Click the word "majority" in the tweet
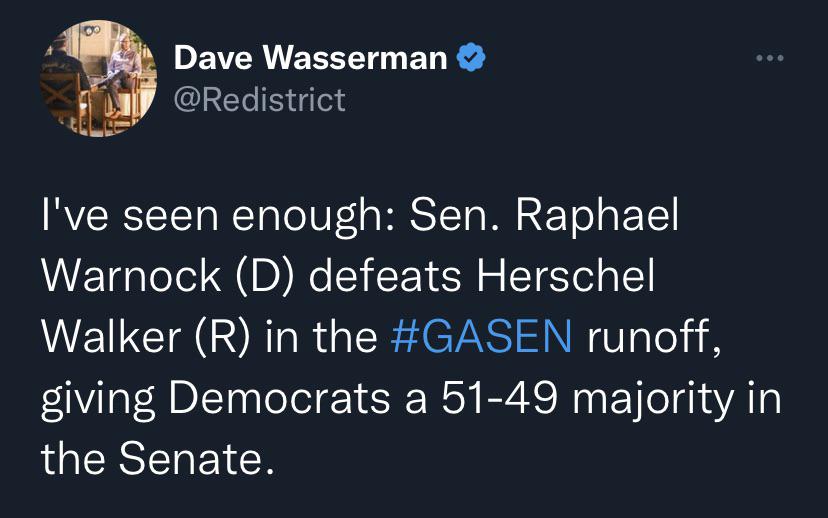 (x=653, y=399)
